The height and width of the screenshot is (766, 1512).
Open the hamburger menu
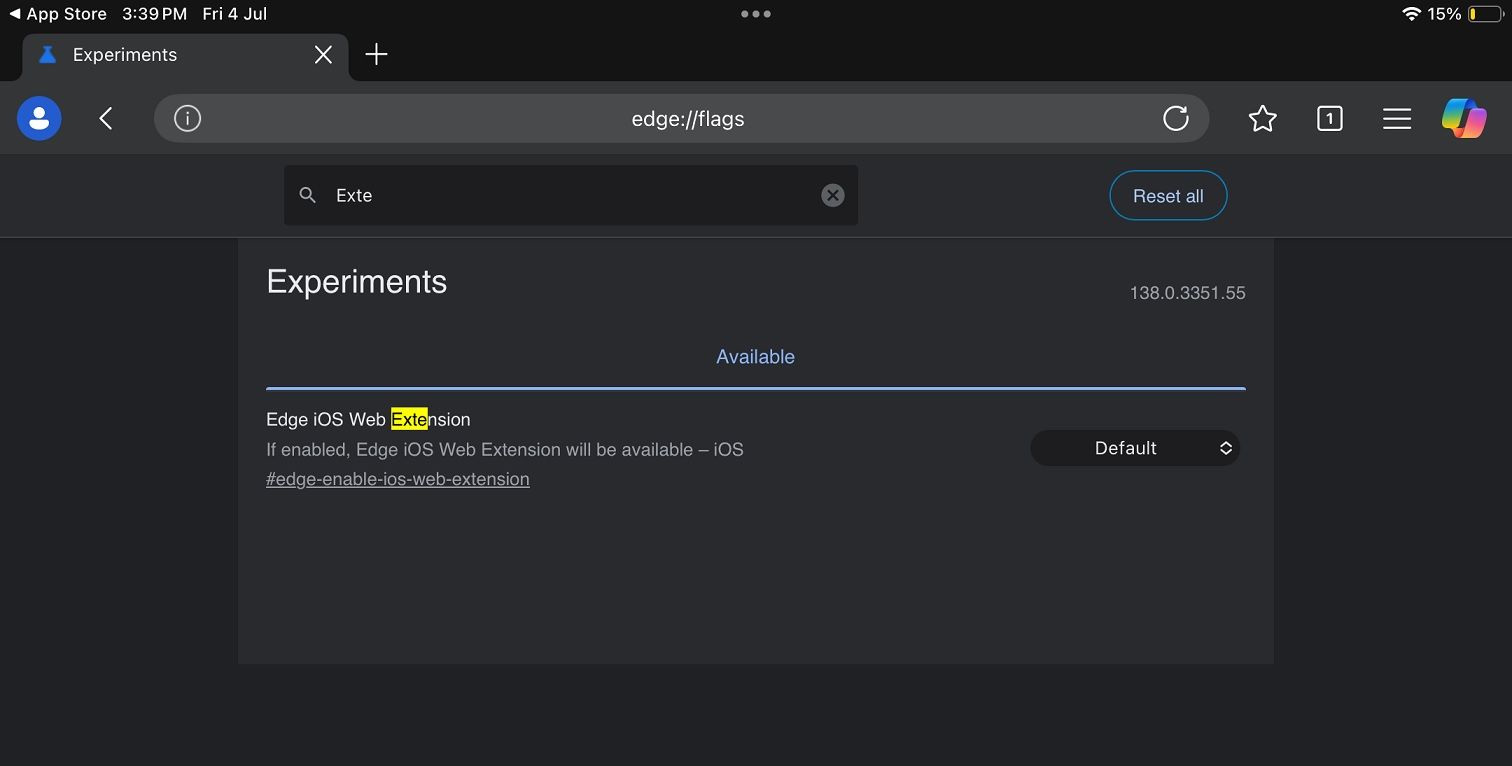point(1397,119)
